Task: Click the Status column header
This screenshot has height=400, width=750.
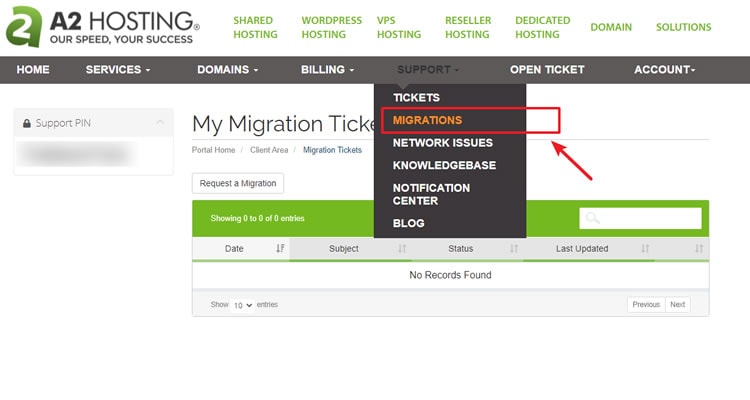Action: (467, 249)
